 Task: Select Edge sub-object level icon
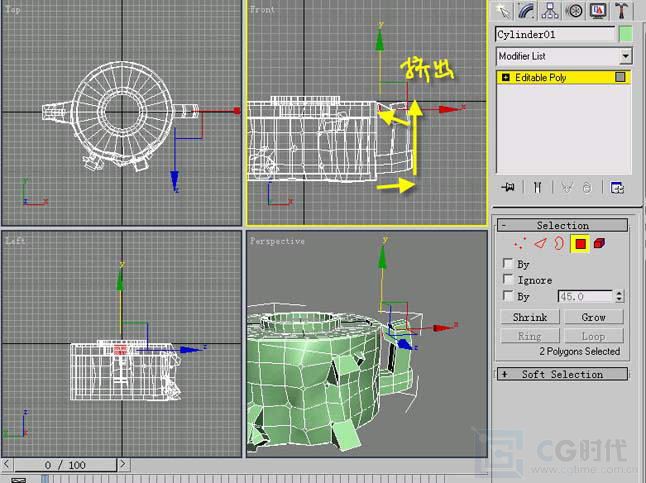pos(540,244)
